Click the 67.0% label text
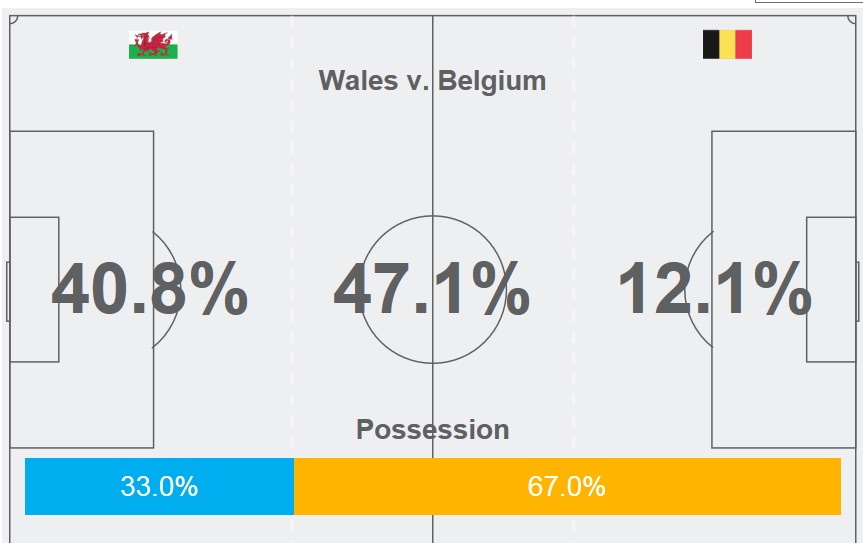863x543 pixels. (x=566, y=487)
